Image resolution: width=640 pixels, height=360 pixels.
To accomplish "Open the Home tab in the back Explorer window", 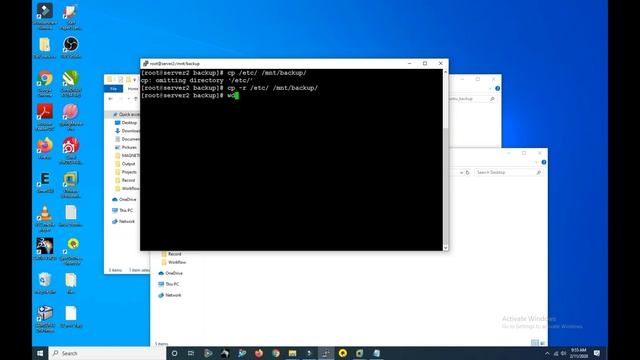I will (133, 89).
